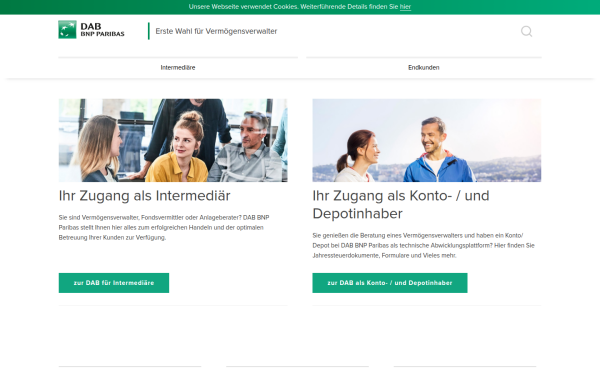Click 'zur DAB als Konto- / und Depotinhaber' button

click(390, 283)
